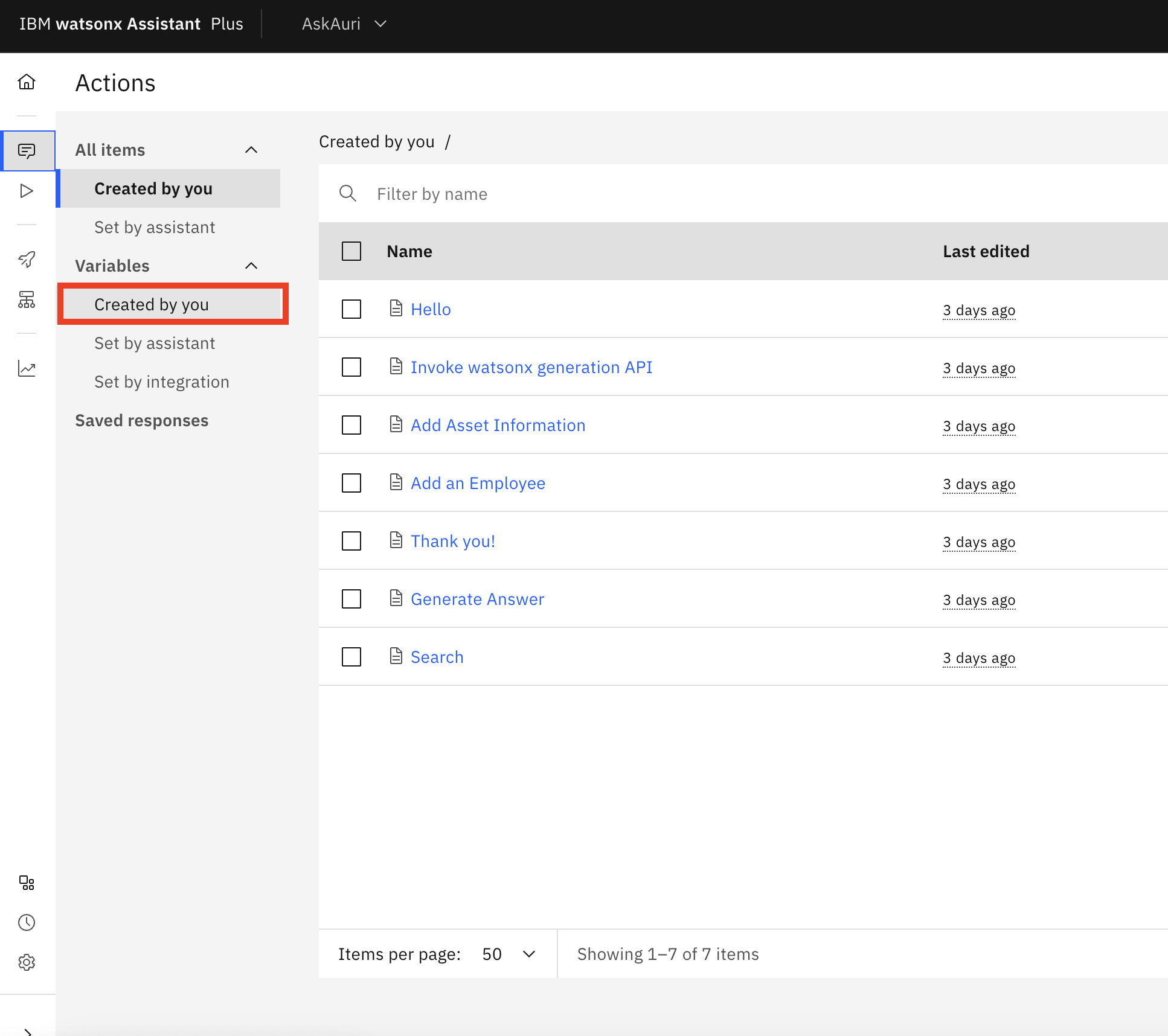Click the document icon beside Invoke watsonx generation API

pyautogui.click(x=396, y=366)
